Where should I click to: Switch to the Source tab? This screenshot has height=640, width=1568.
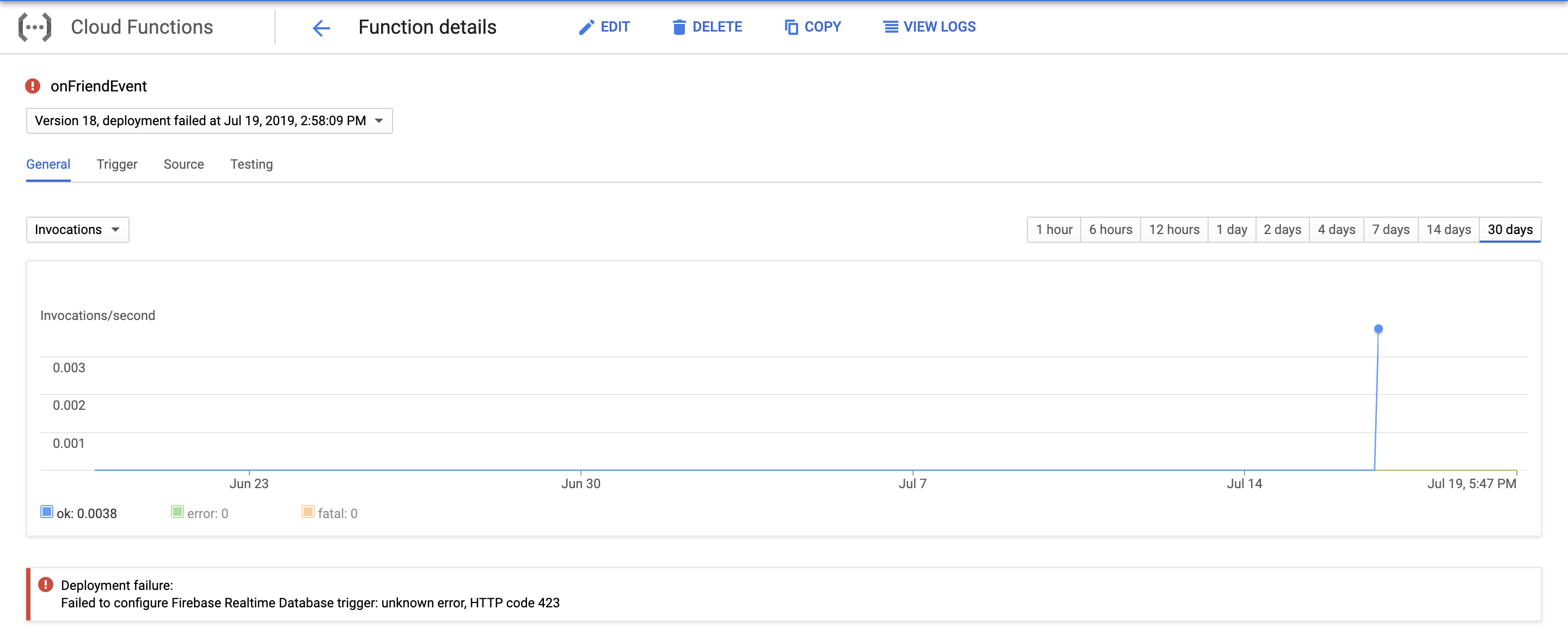pos(183,164)
